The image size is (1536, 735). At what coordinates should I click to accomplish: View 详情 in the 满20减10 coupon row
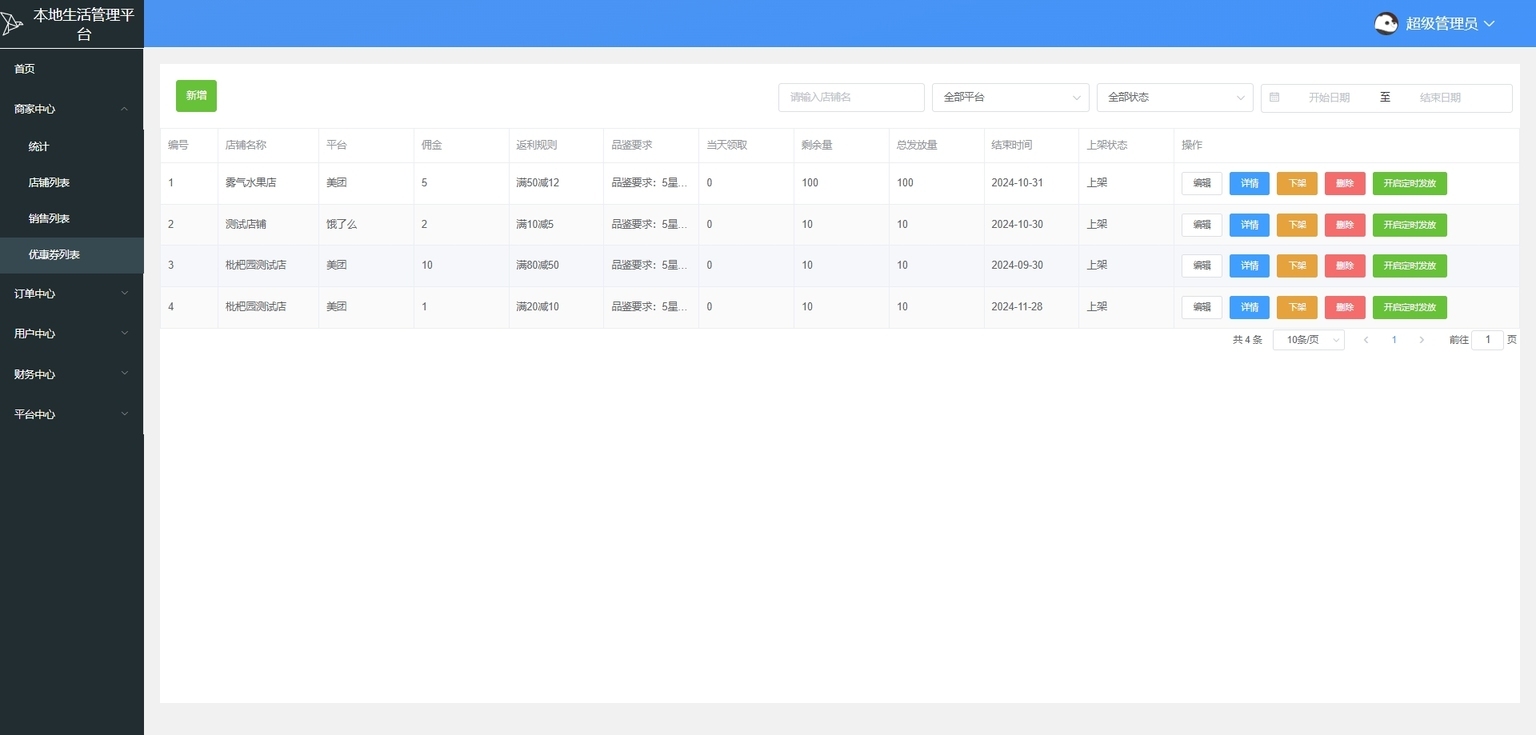pos(1249,307)
